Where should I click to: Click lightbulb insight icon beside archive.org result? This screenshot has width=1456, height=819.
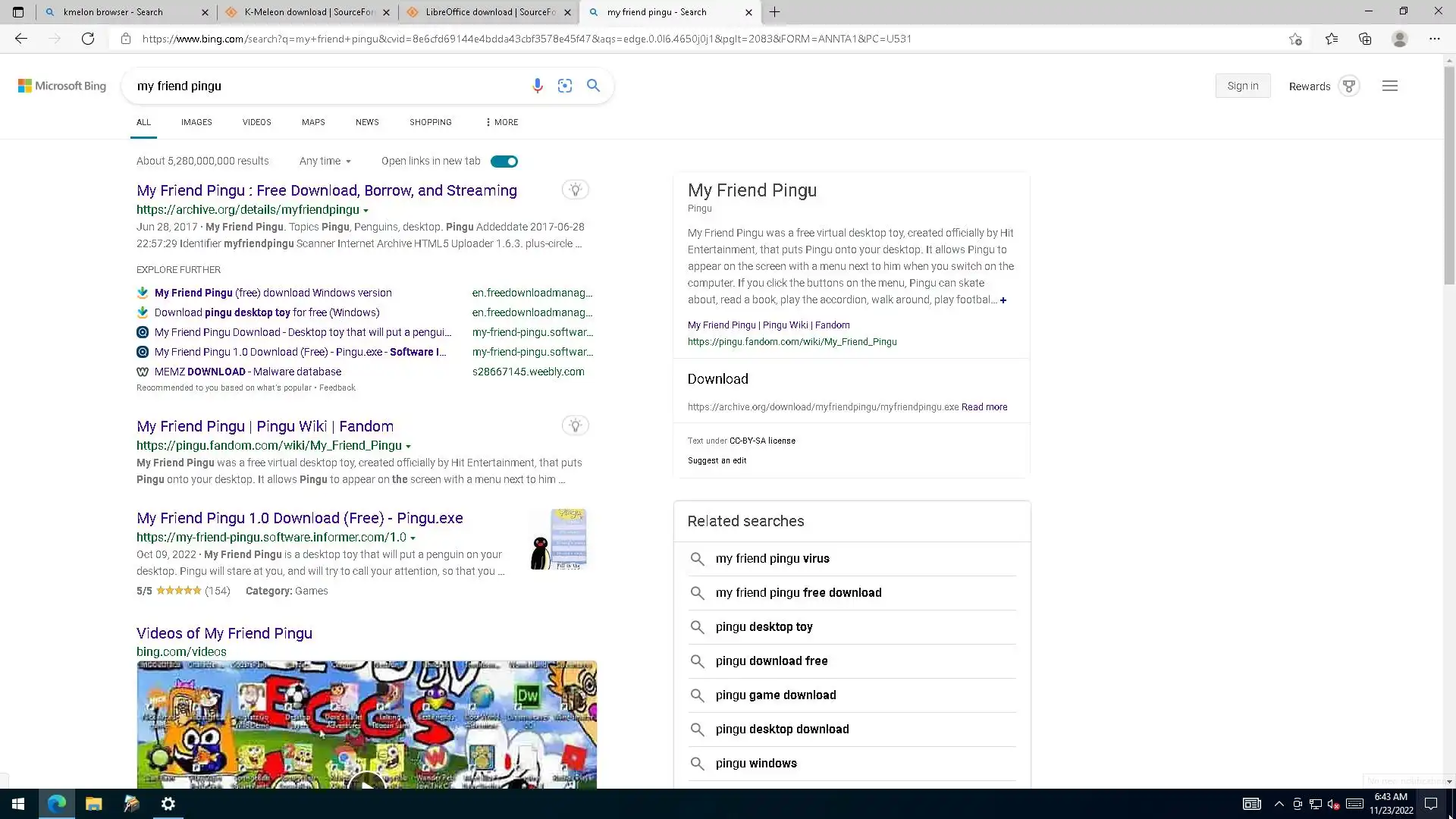(x=575, y=190)
